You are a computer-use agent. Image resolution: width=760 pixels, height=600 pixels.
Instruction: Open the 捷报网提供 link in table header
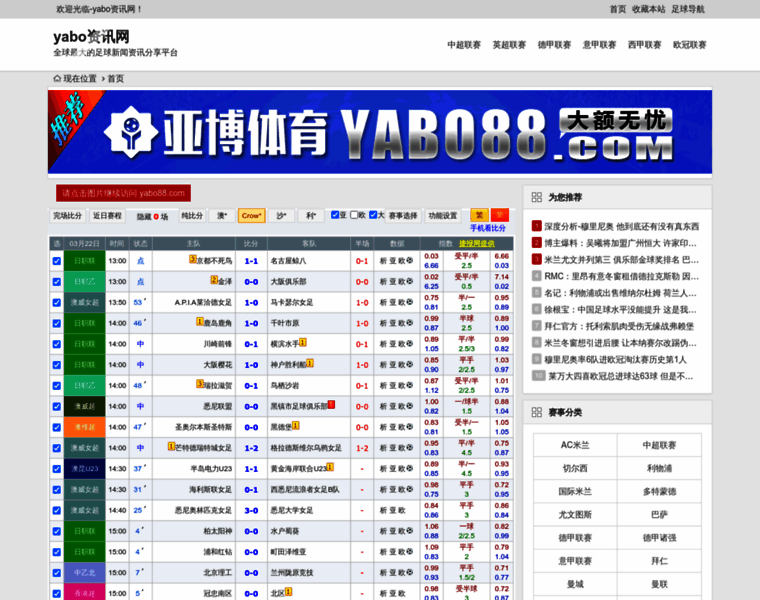coord(477,243)
